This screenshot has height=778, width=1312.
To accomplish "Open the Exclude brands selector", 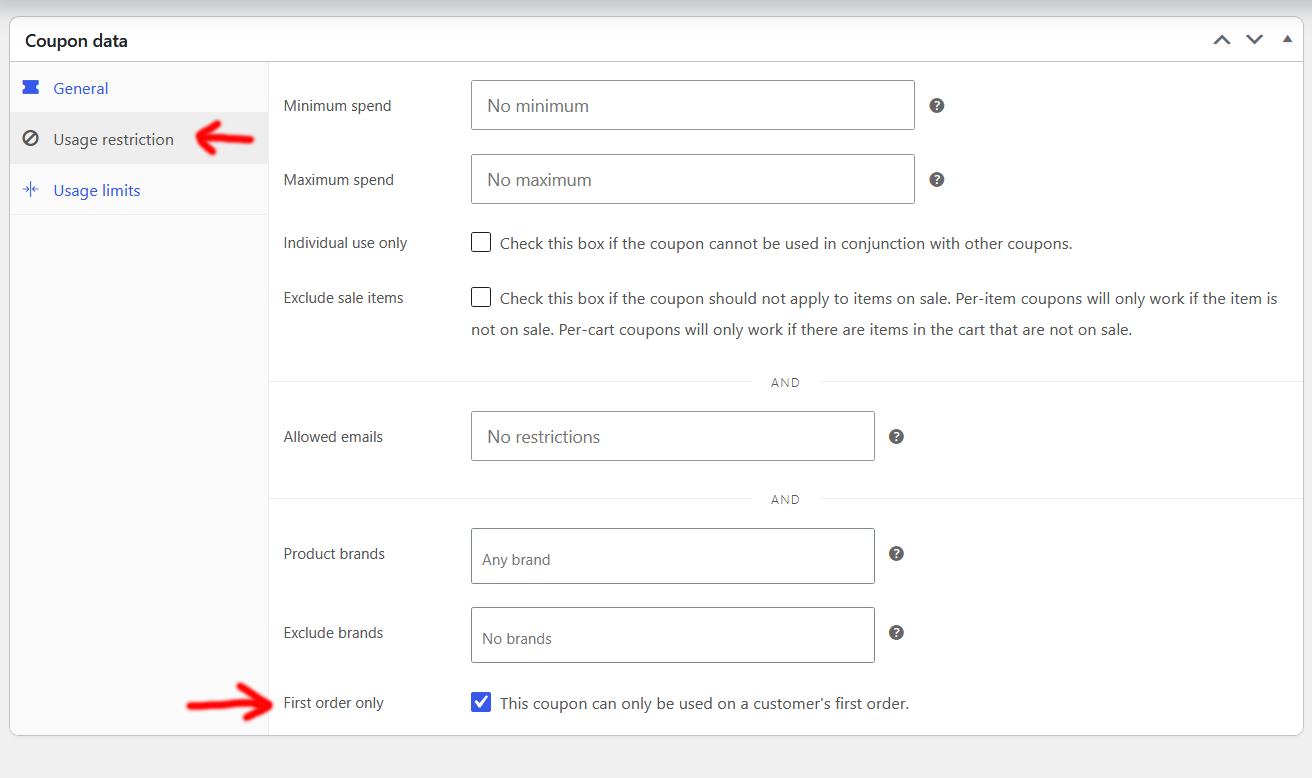I will (x=672, y=635).
